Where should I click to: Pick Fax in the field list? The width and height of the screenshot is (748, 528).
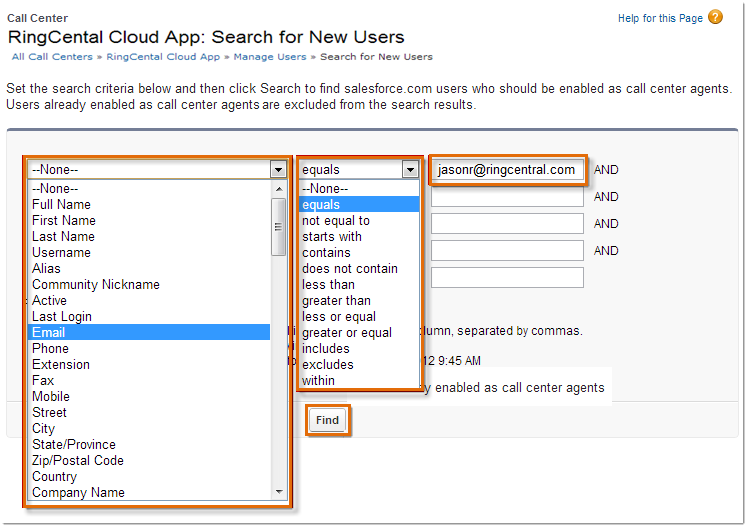click(149, 381)
